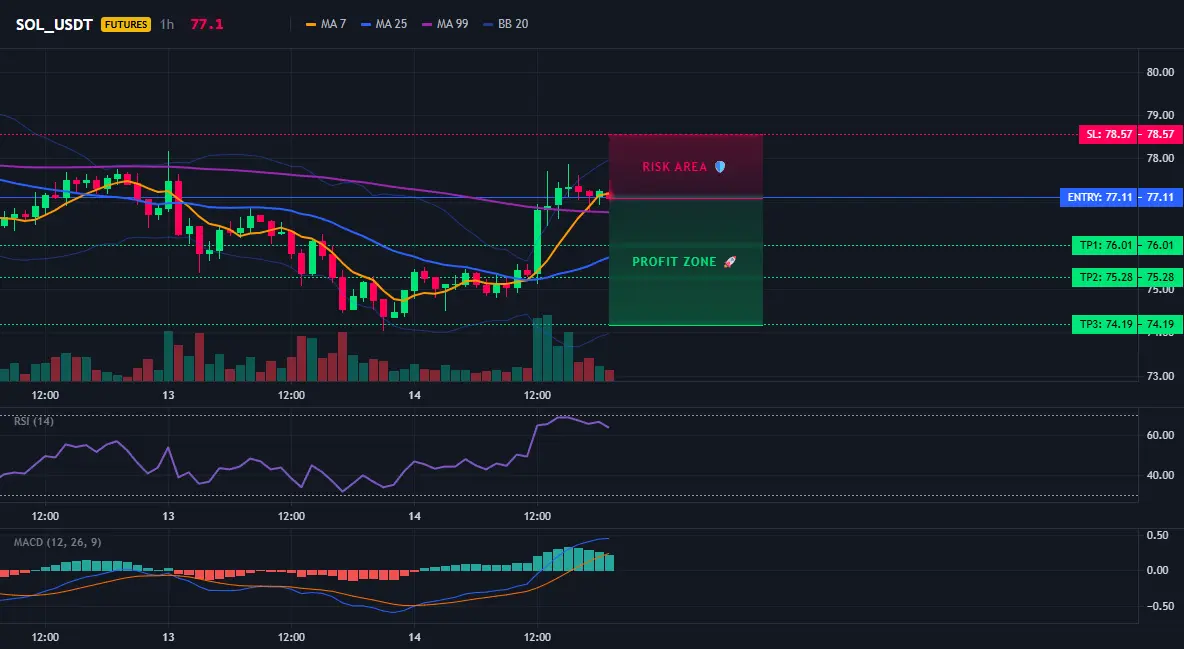
Task: Toggle the MA 99 legend entry
Action: coord(445,24)
